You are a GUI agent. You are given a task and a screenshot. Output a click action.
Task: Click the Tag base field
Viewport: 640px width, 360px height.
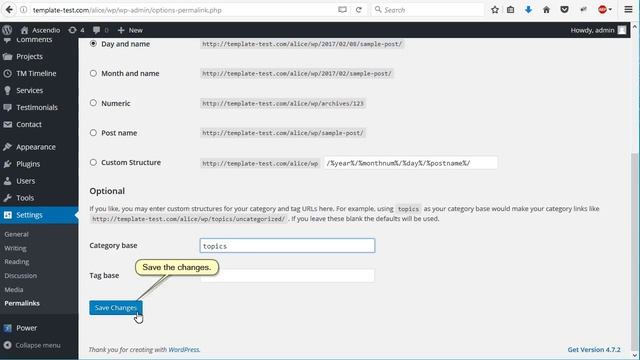click(x=287, y=276)
